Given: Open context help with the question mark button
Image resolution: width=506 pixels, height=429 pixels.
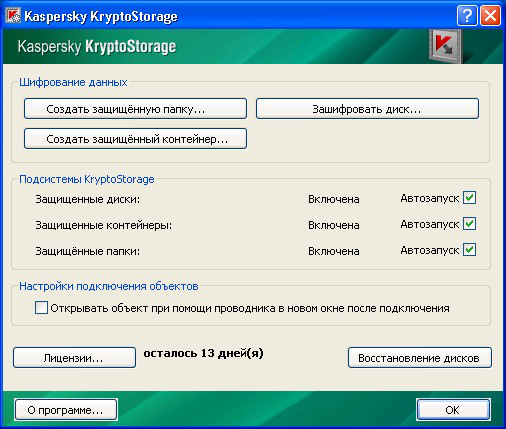Looking at the screenshot, I should click(x=467, y=15).
